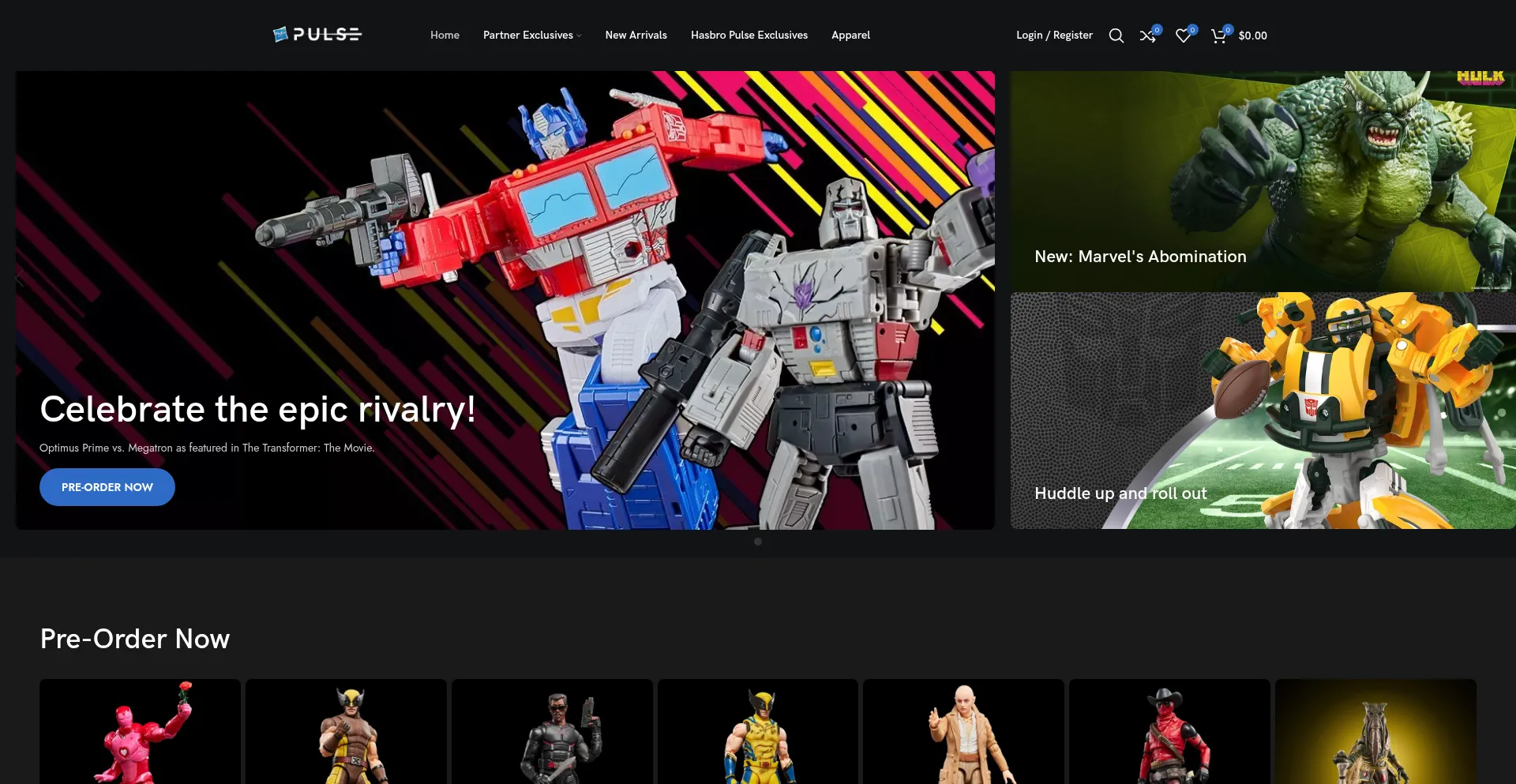Open the New Arrivals menu item

pos(636,35)
